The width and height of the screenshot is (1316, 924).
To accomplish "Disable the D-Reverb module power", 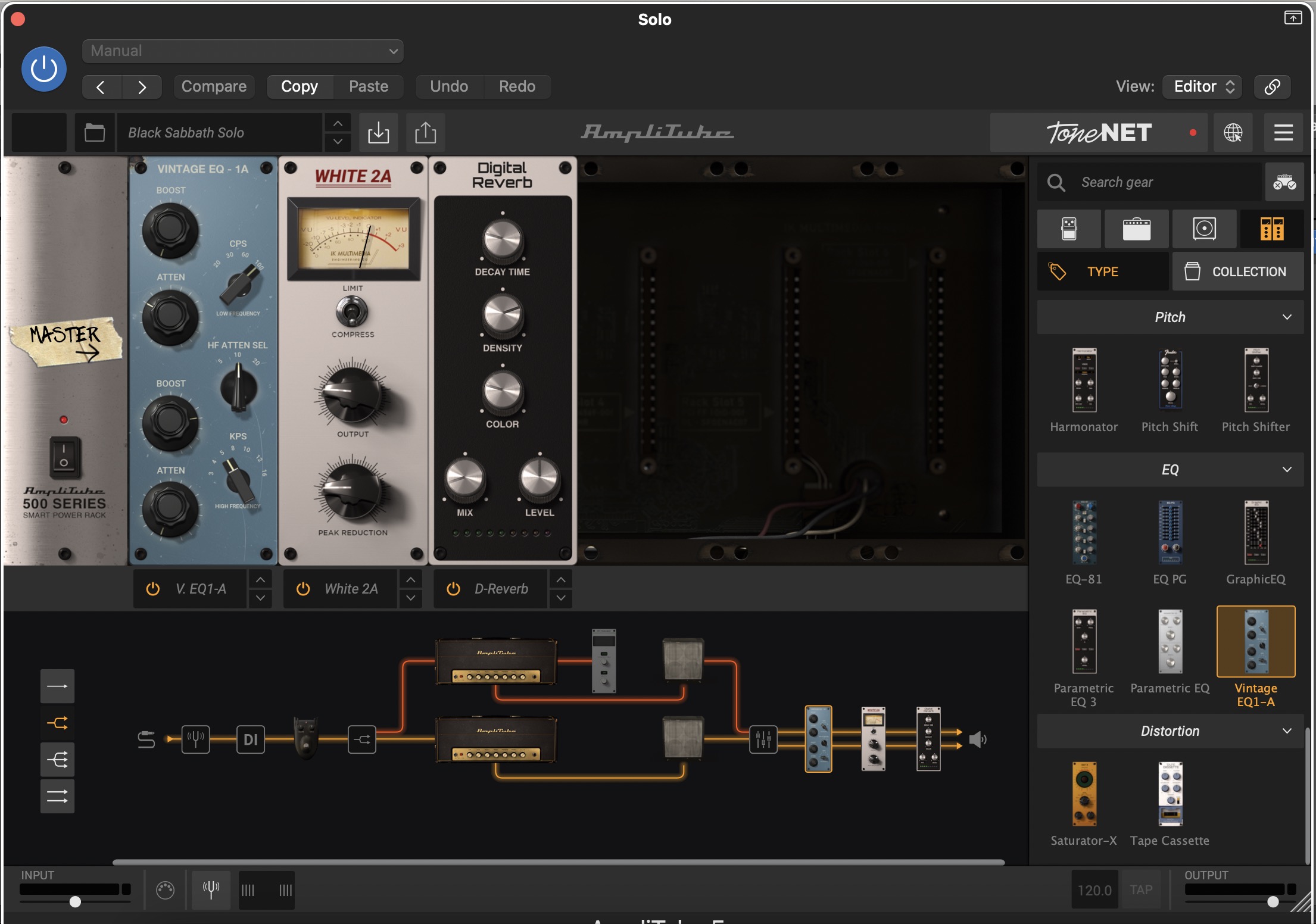I will pyautogui.click(x=453, y=589).
